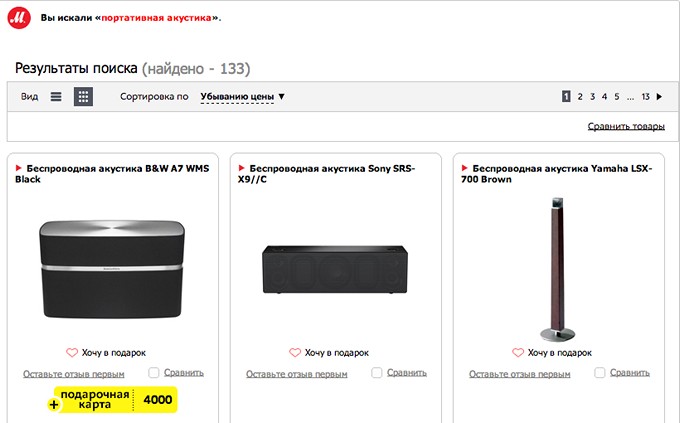Click next page arrow in pagination
The height and width of the screenshot is (423, 680).
pyautogui.click(x=659, y=97)
